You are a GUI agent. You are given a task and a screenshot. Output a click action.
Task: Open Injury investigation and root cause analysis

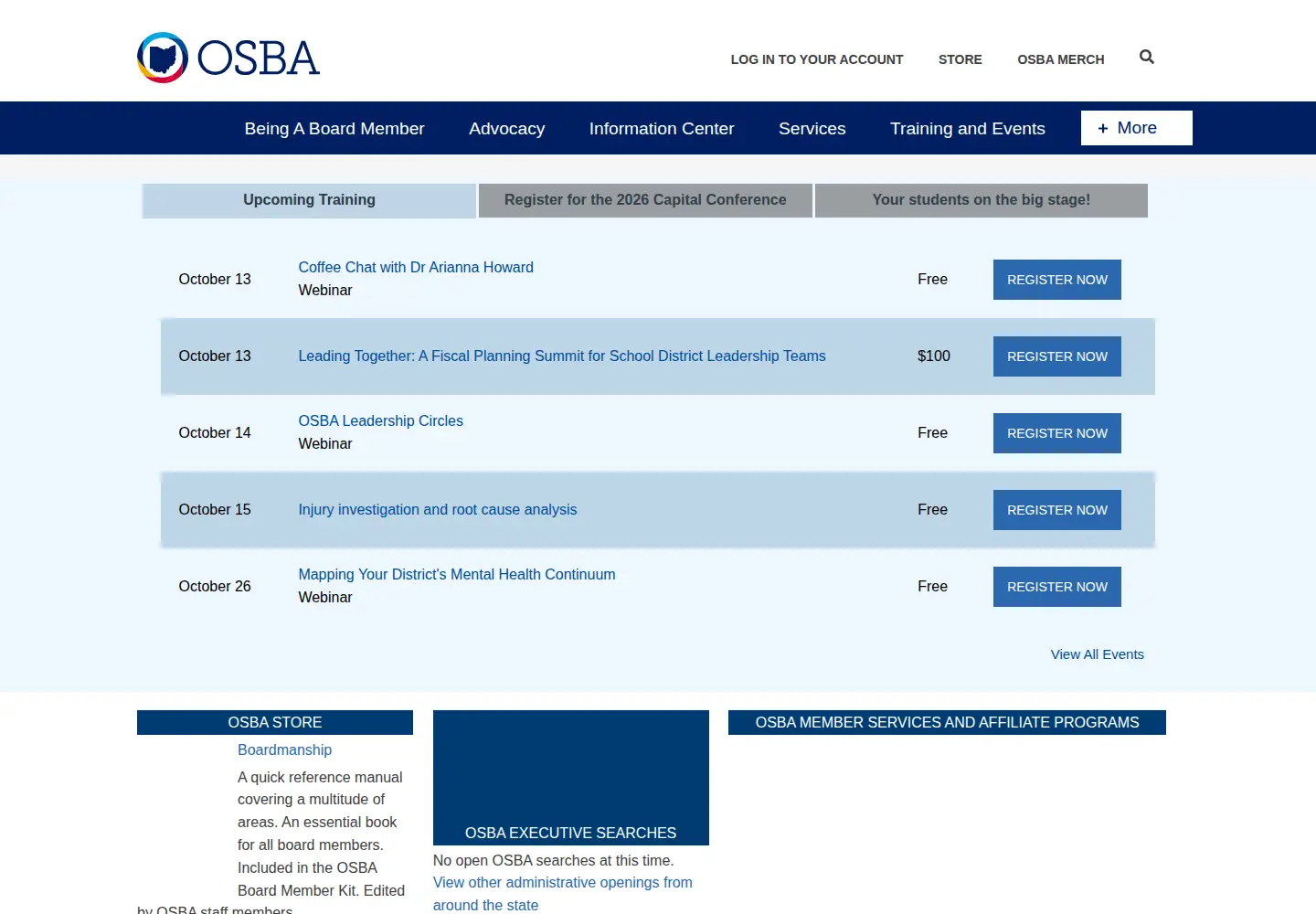[438, 510]
